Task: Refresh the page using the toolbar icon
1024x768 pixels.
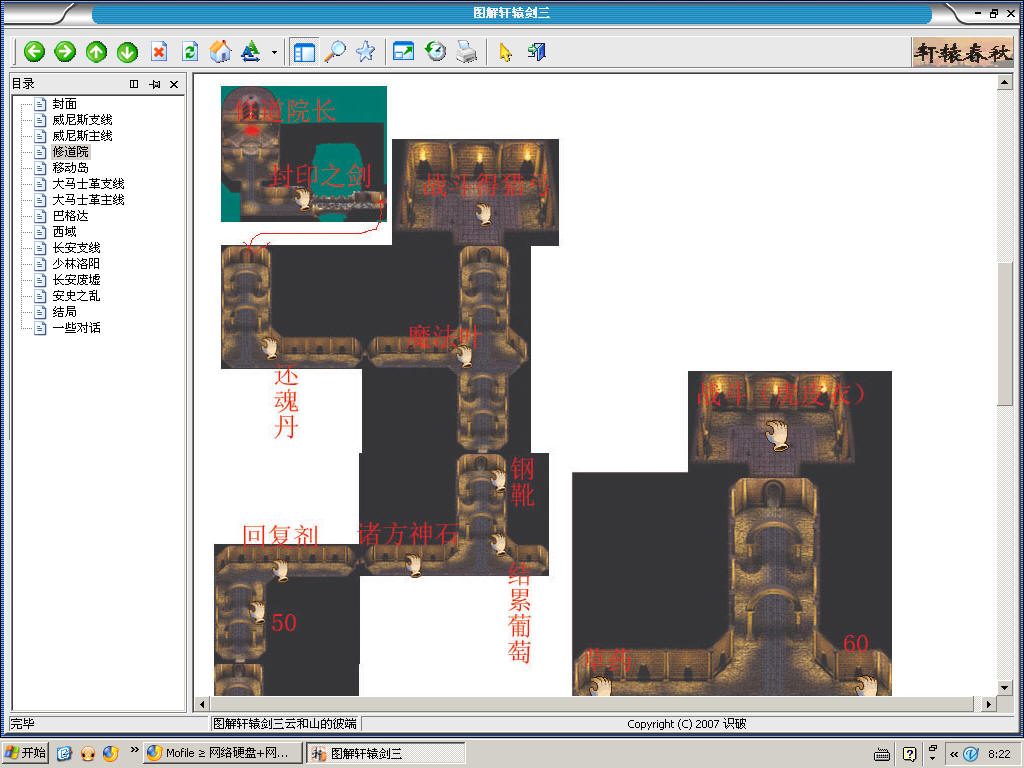Action: [x=189, y=52]
